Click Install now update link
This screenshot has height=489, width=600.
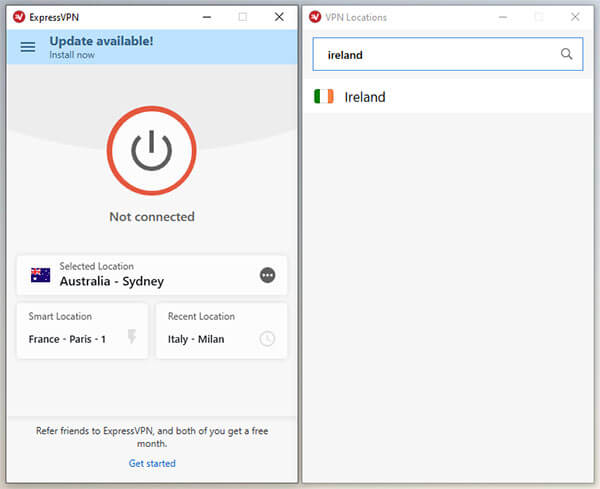pos(72,55)
